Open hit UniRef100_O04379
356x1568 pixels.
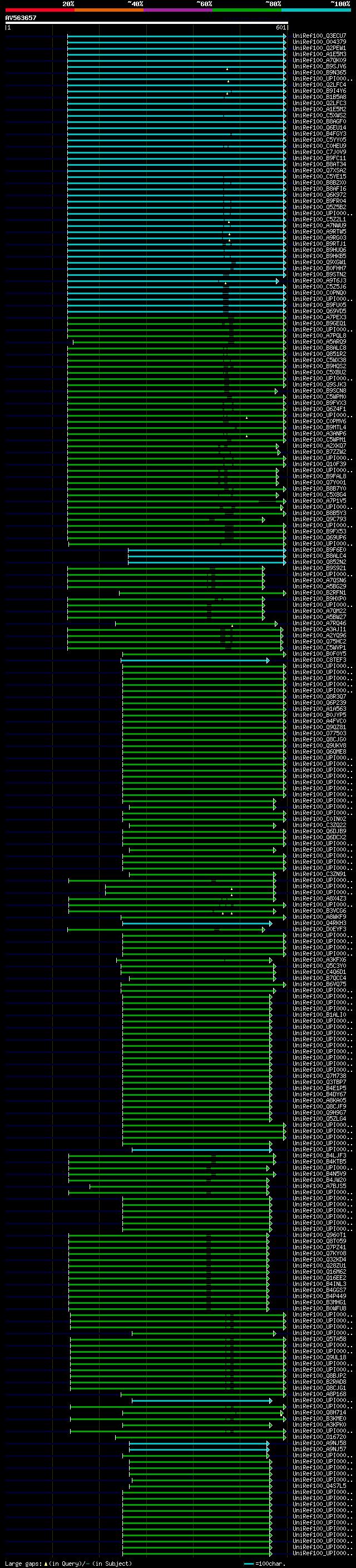[319, 42]
